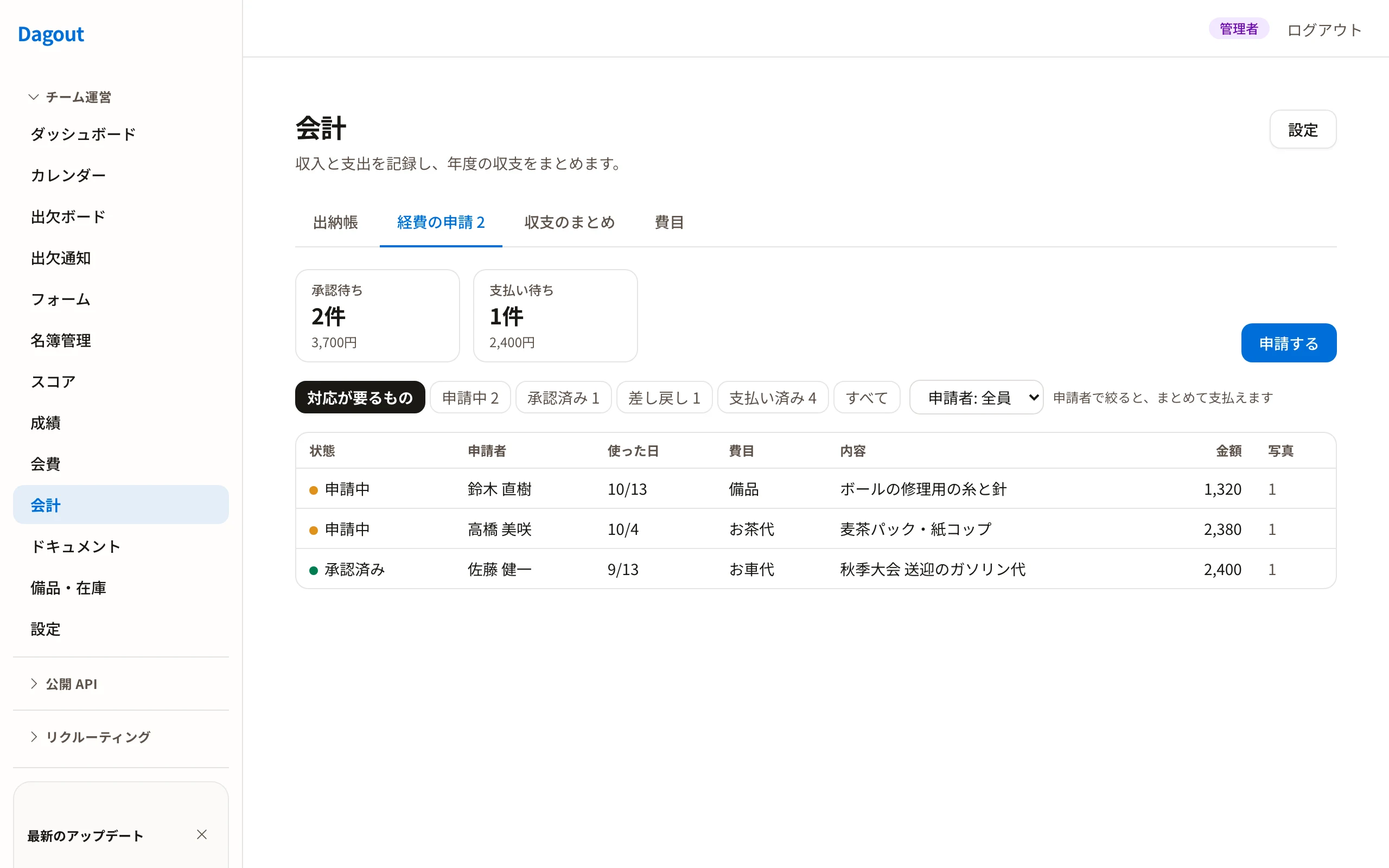1389x868 pixels.
Task: Open the 承認待ち 2件 card
Action: point(377,316)
